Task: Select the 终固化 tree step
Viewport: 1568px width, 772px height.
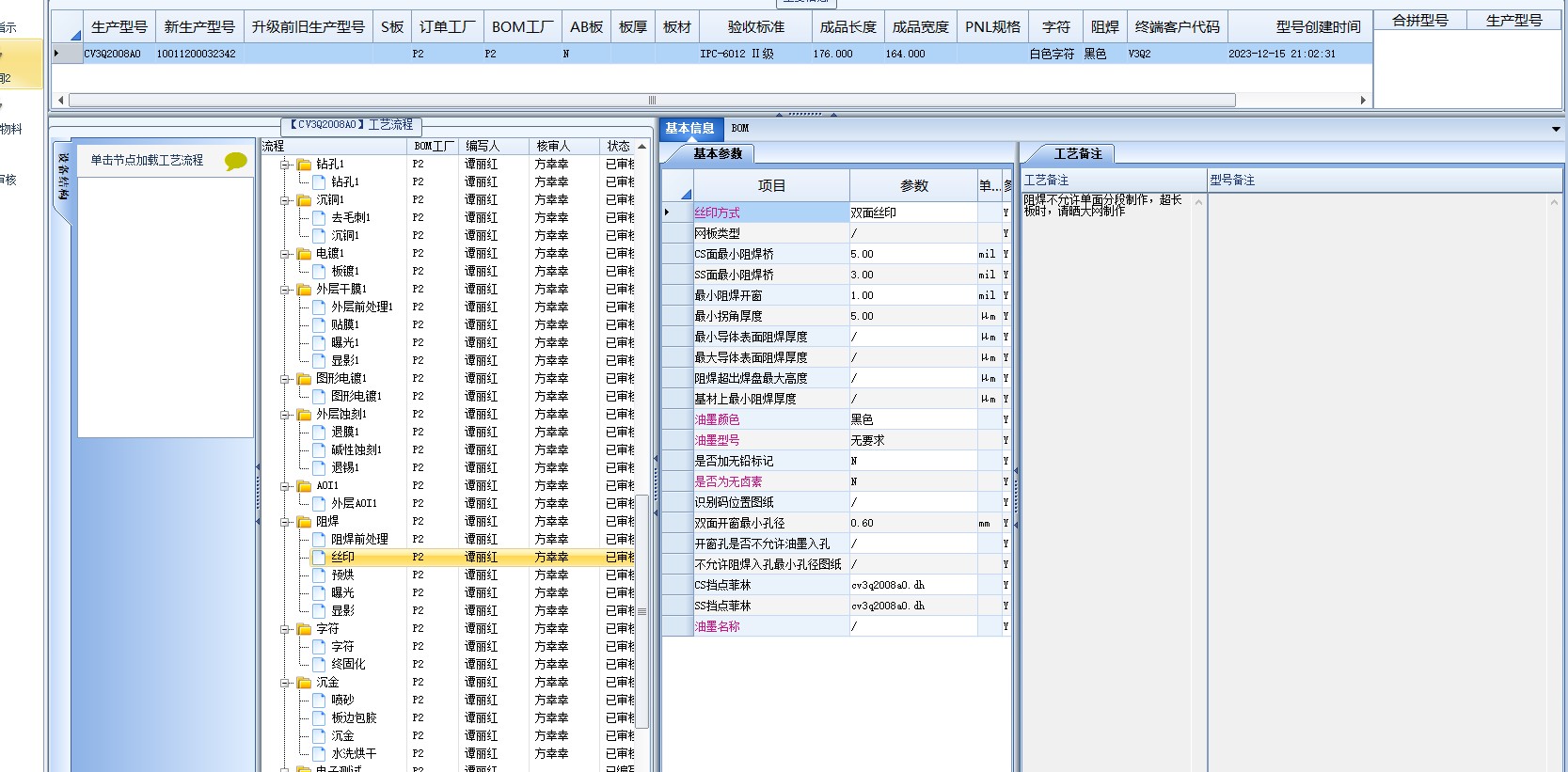Action: click(348, 664)
